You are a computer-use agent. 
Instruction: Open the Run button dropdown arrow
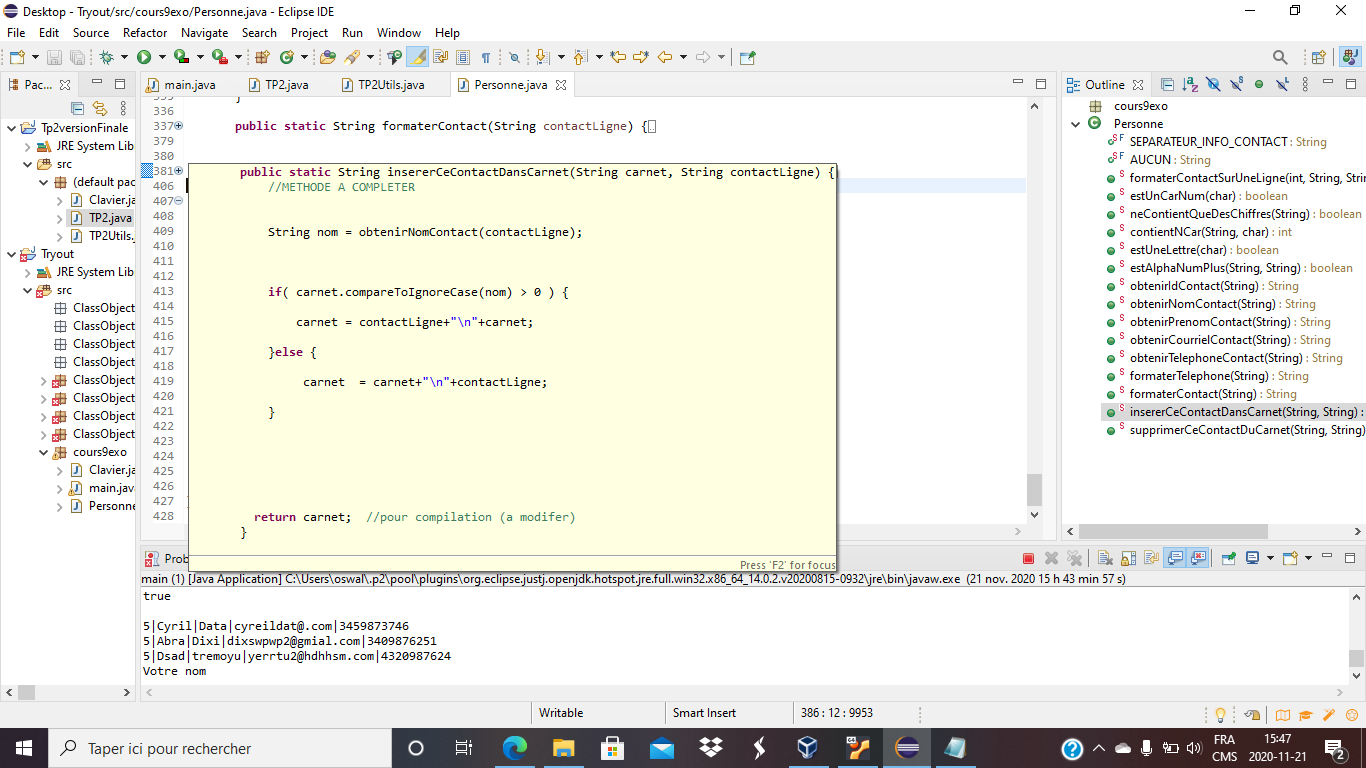[161, 57]
